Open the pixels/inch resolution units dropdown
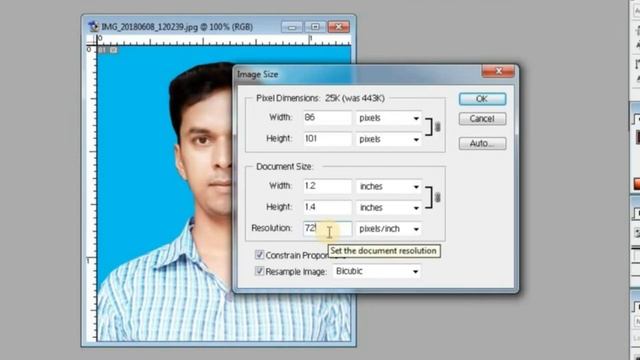 pos(389,229)
